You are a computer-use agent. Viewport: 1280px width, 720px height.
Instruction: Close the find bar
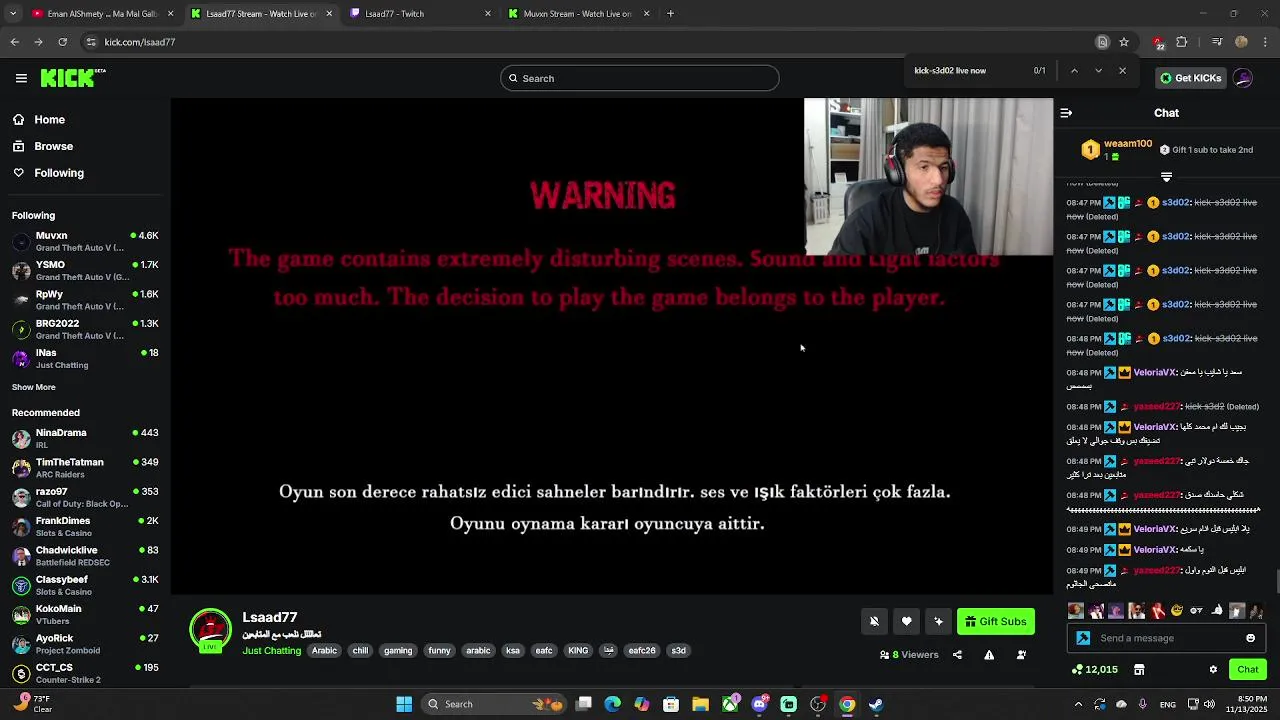[1122, 71]
